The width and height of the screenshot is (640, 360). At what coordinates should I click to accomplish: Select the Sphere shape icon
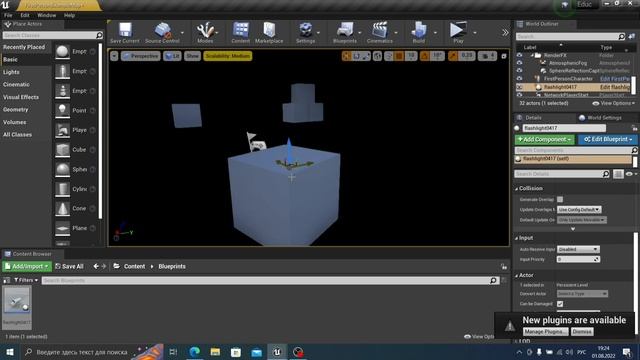(x=62, y=169)
